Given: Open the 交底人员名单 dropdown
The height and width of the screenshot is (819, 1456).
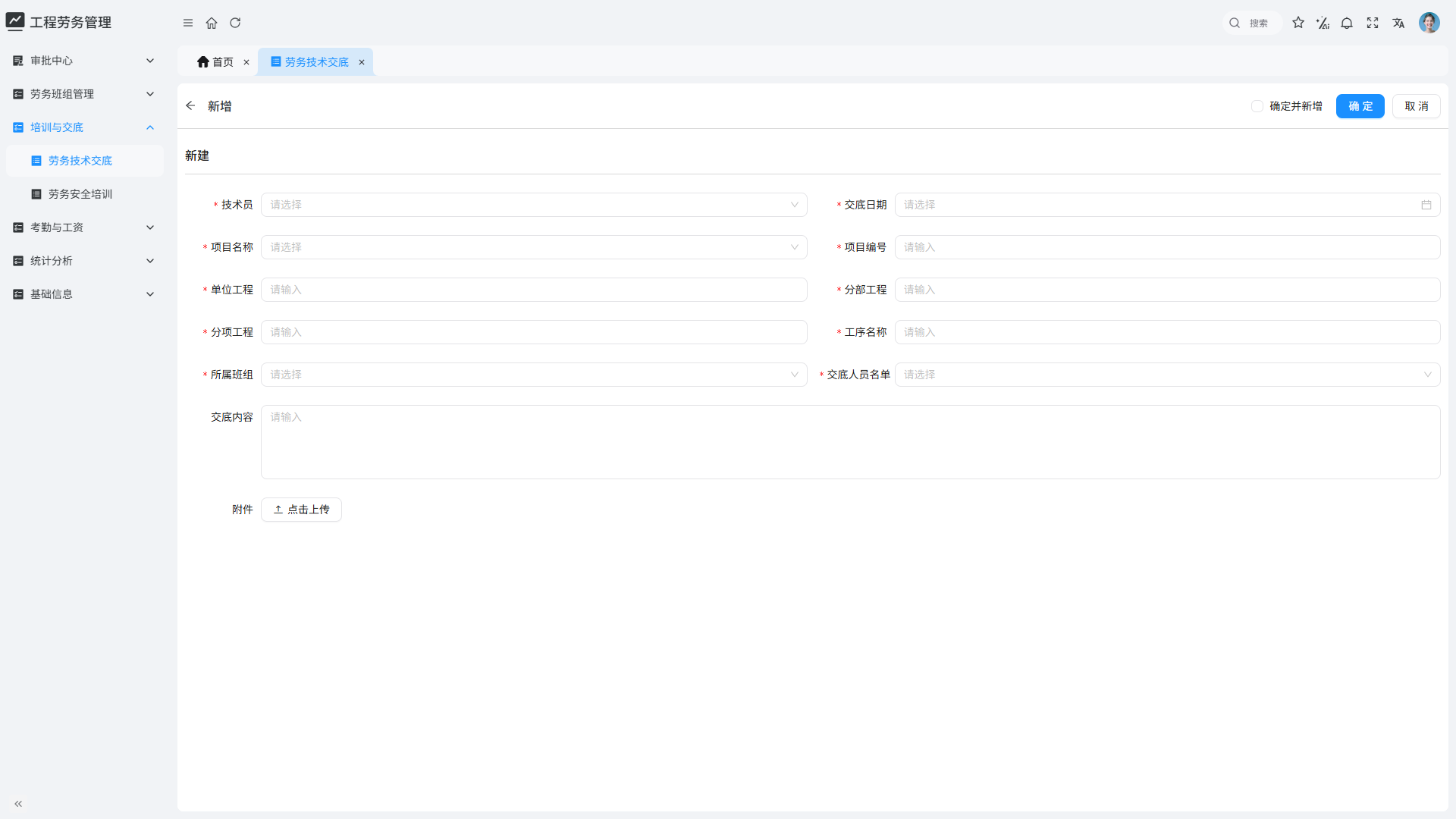Looking at the screenshot, I should 1167,375.
